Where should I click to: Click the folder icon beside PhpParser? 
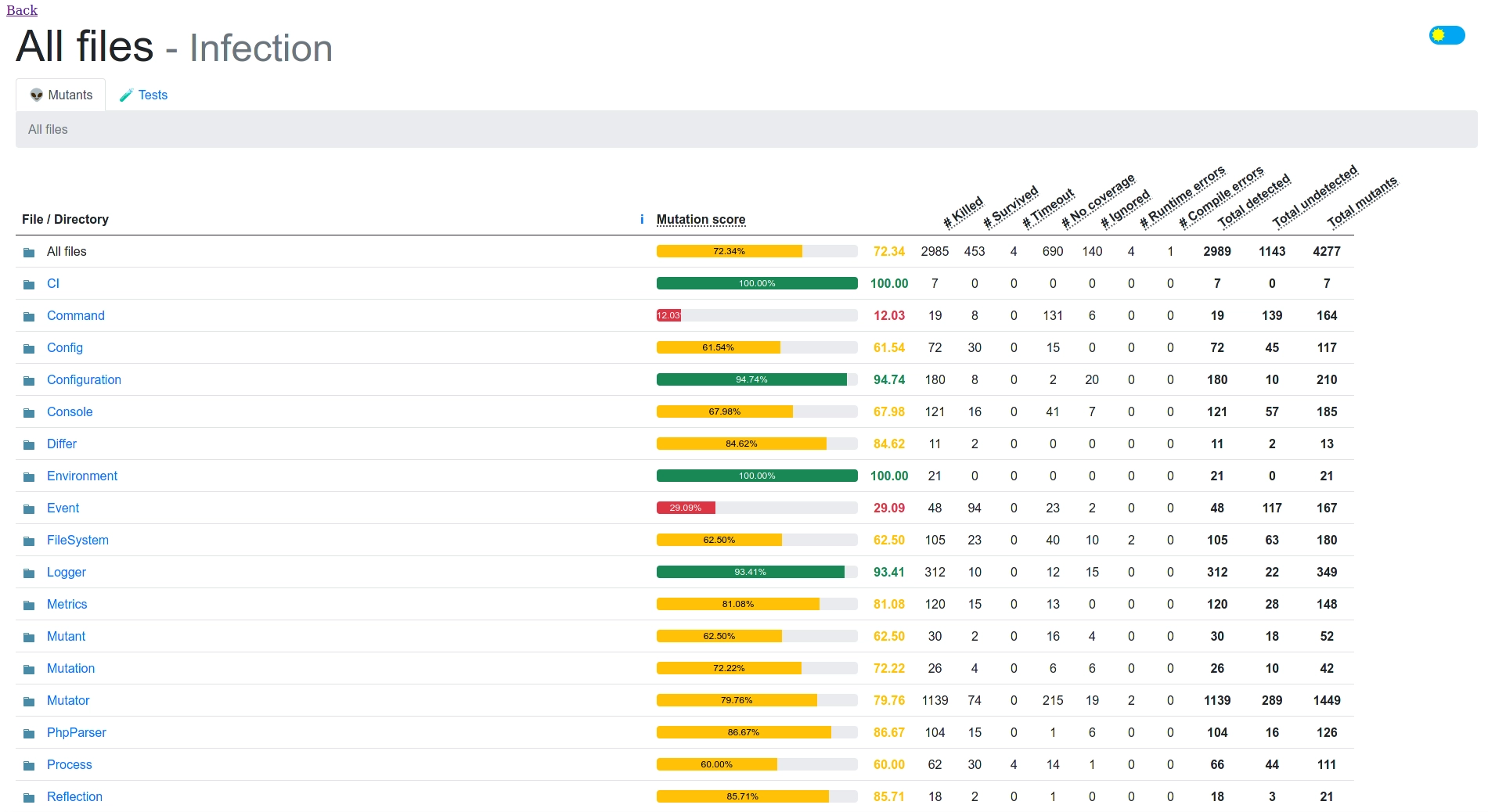pyautogui.click(x=29, y=734)
